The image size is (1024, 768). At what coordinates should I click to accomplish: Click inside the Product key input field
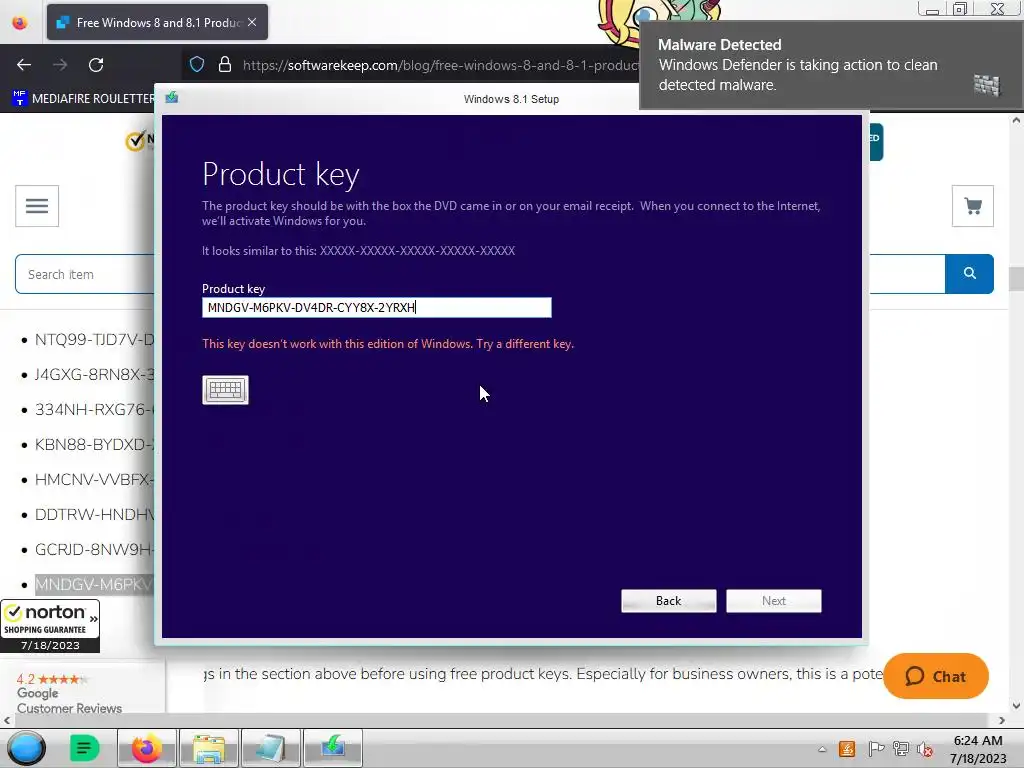[377, 308]
